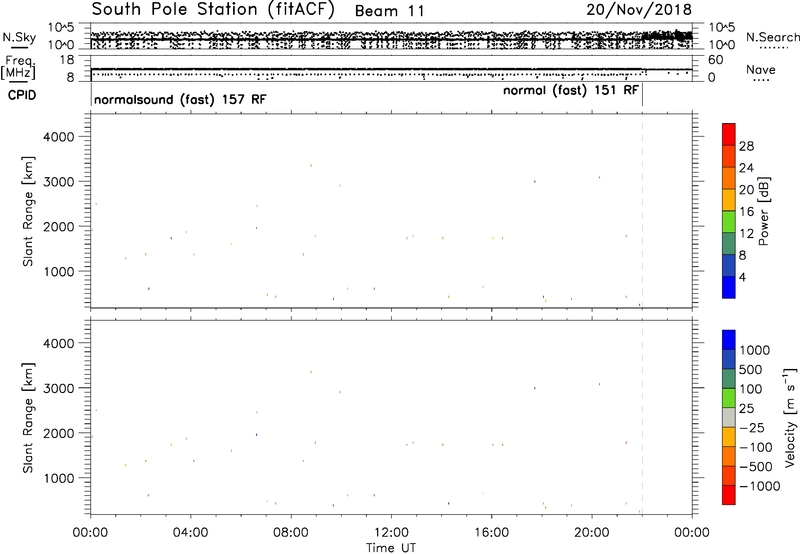Click dashed CPID change marker in velocity panel

(642, 417)
